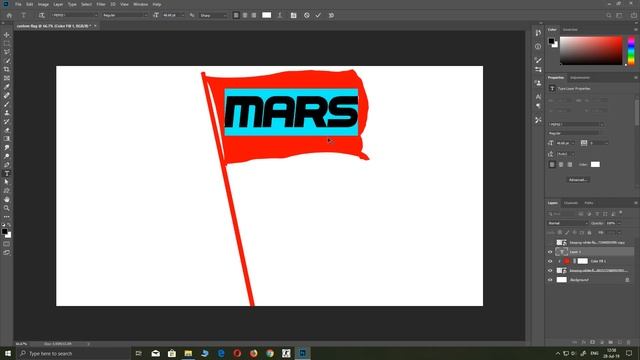Select the Eyedropper tool
The height and width of the screenshot is (360, 640).
(x=7, y=87)
